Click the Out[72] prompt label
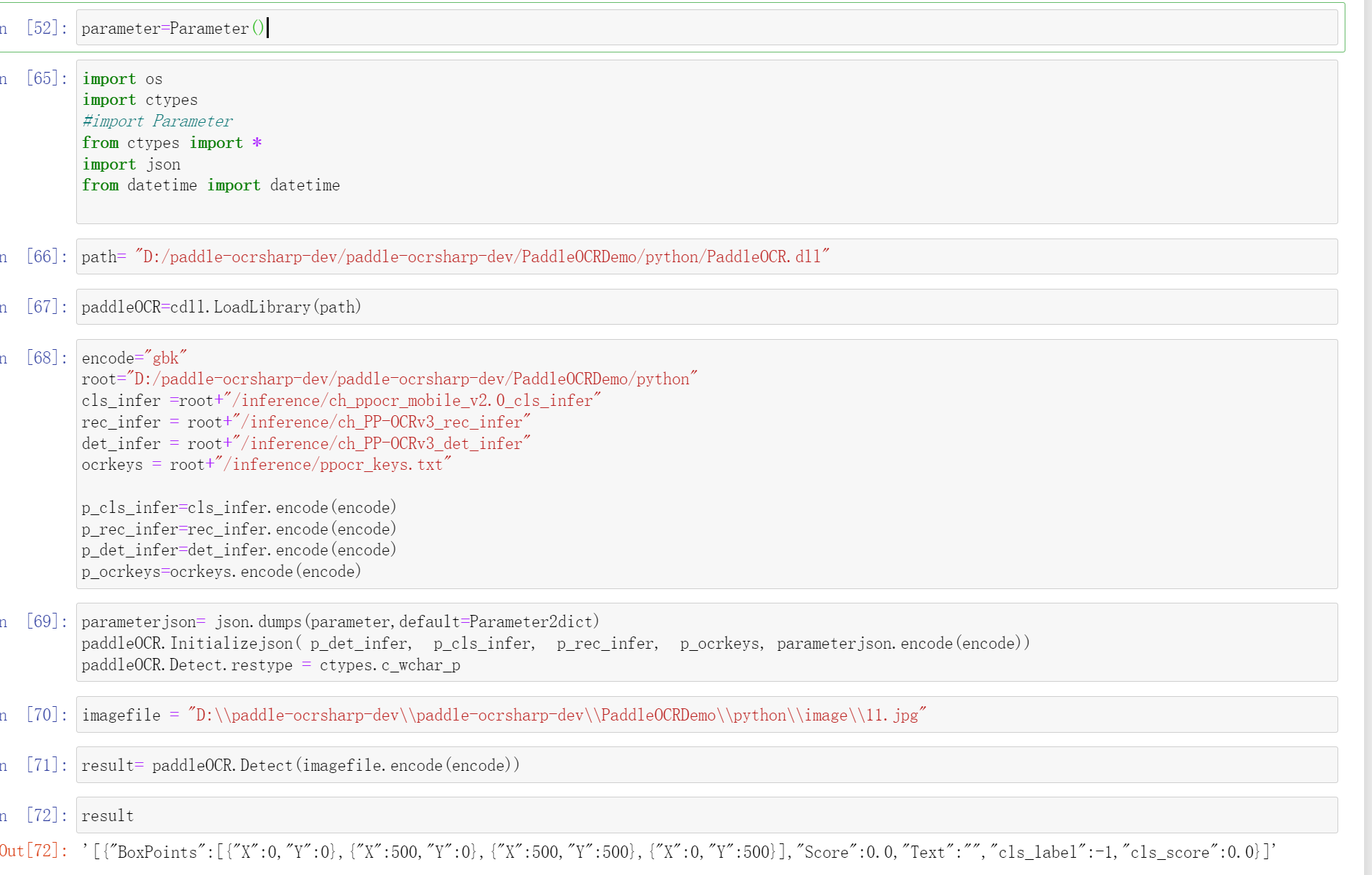Screen dimensions: 1372x875 [x=34, y=851]
